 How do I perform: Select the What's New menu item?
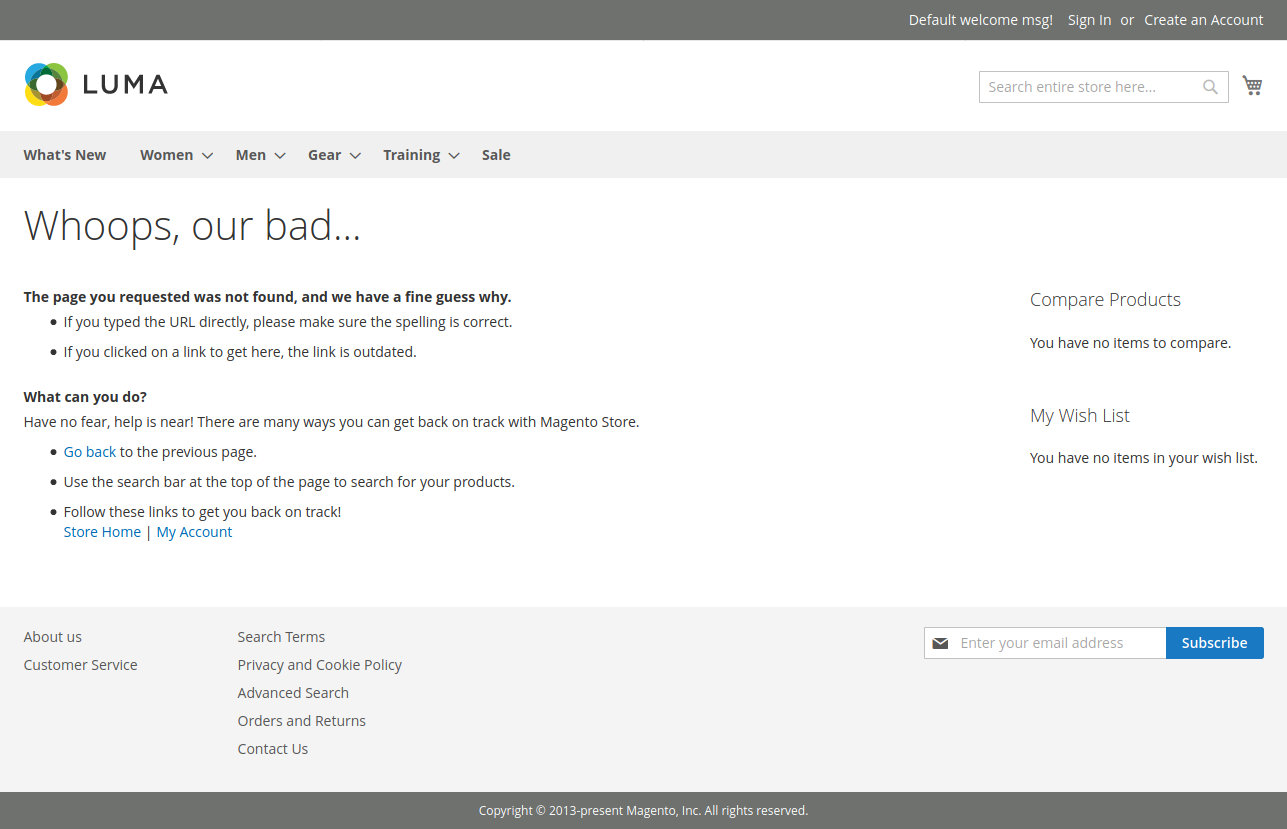pos(64,155)
